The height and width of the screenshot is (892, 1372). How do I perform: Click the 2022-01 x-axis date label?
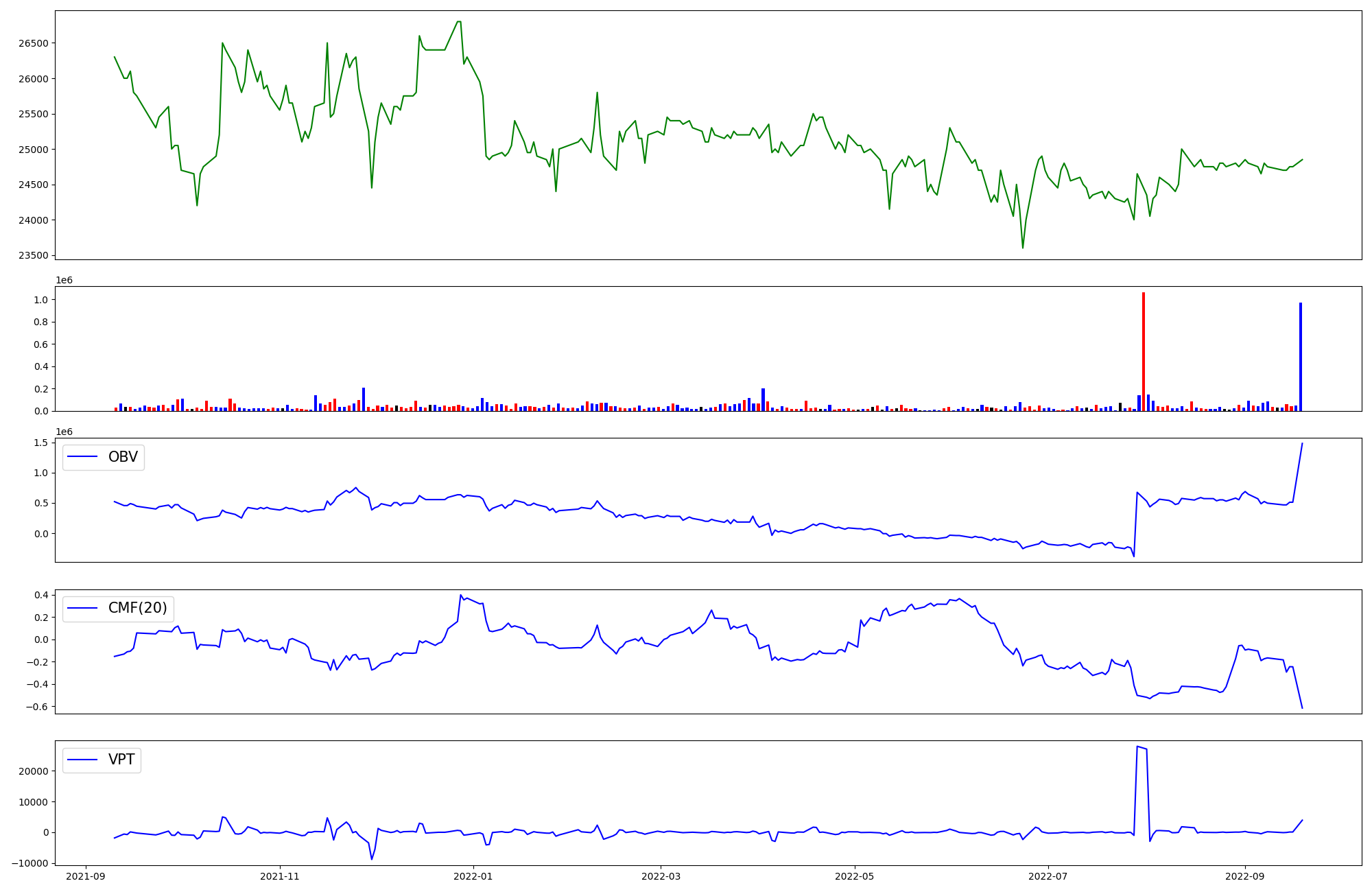pos(473,876)
